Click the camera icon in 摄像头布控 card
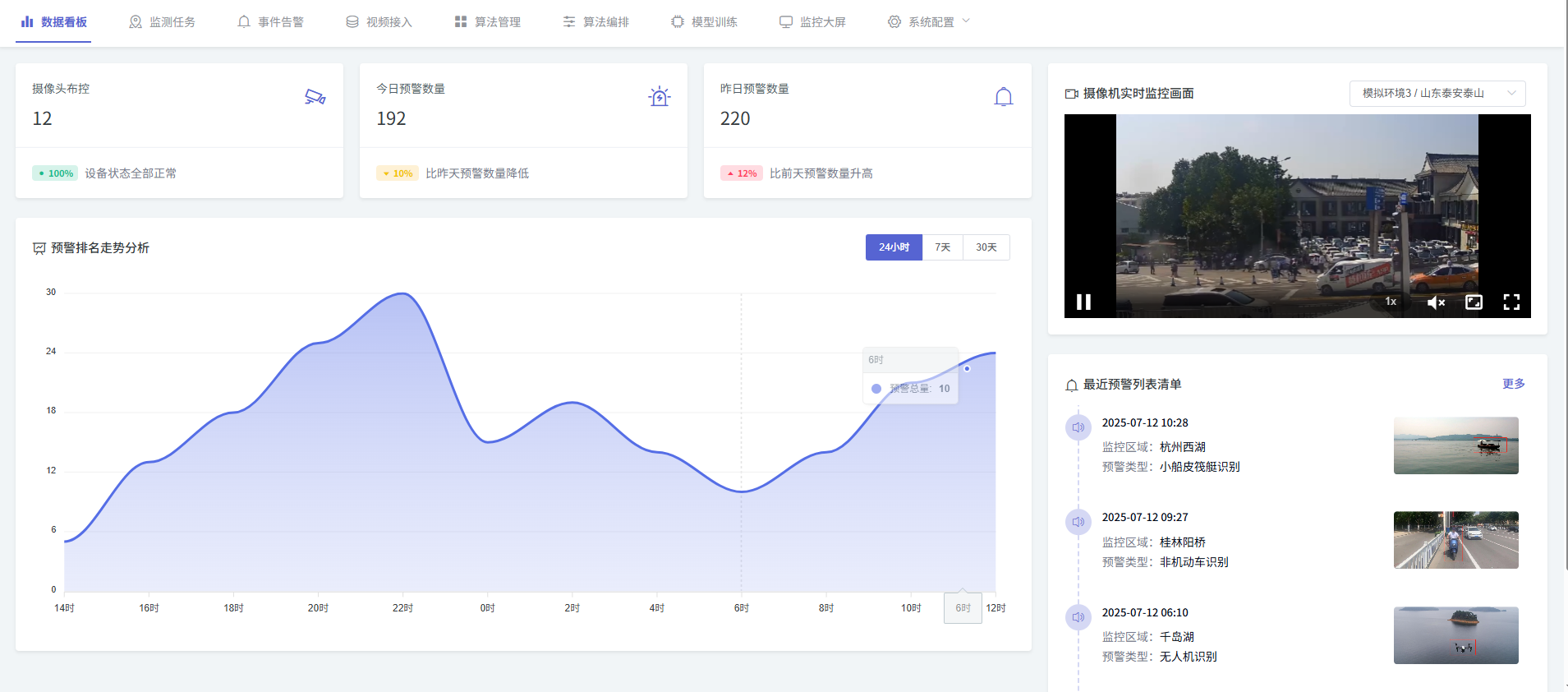The width and height of the screenshot is (1568, 692). [315, 97]
